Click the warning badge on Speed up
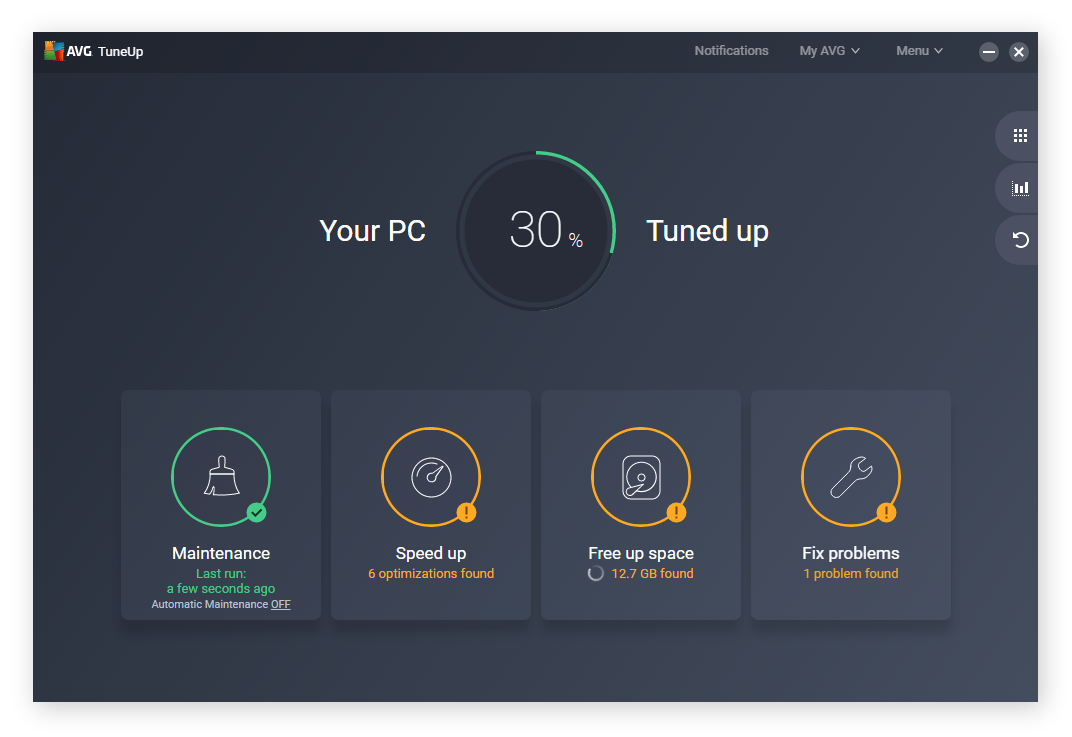1072x737 pixels. click(467, 513)
